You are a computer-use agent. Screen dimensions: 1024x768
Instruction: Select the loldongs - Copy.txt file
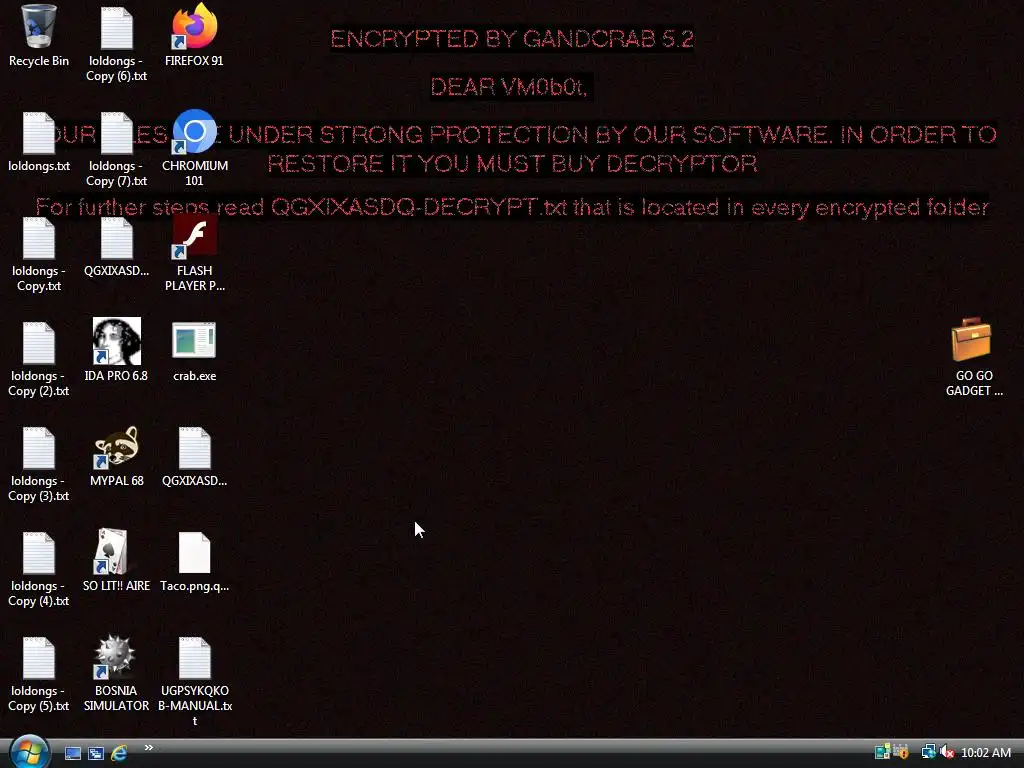[39, 255]
